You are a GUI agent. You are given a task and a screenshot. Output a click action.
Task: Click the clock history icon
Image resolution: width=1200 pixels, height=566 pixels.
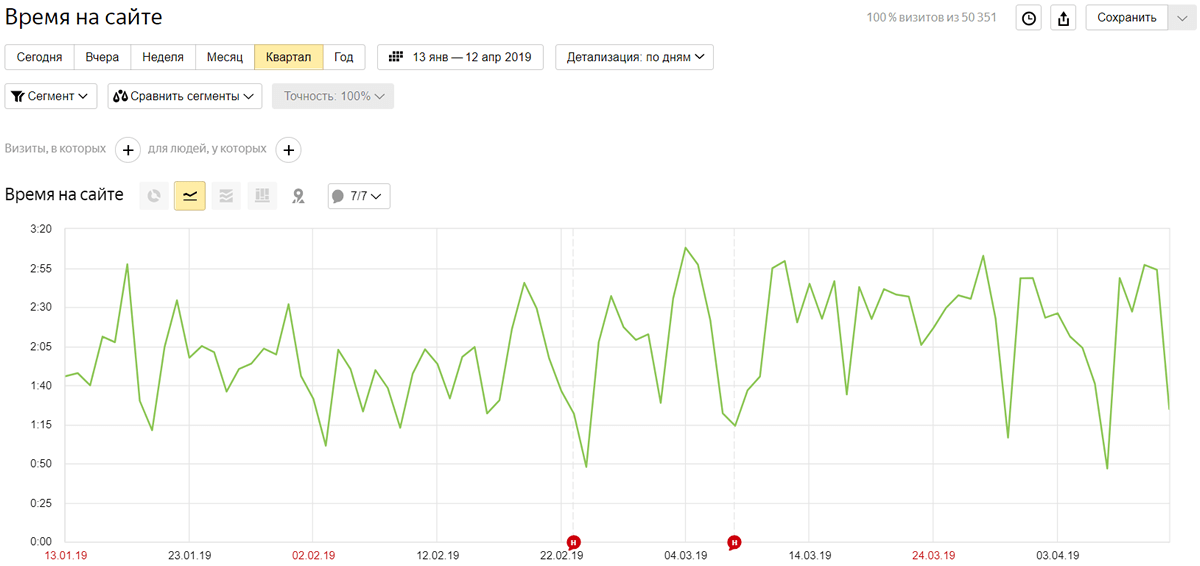pos(1029,18)
